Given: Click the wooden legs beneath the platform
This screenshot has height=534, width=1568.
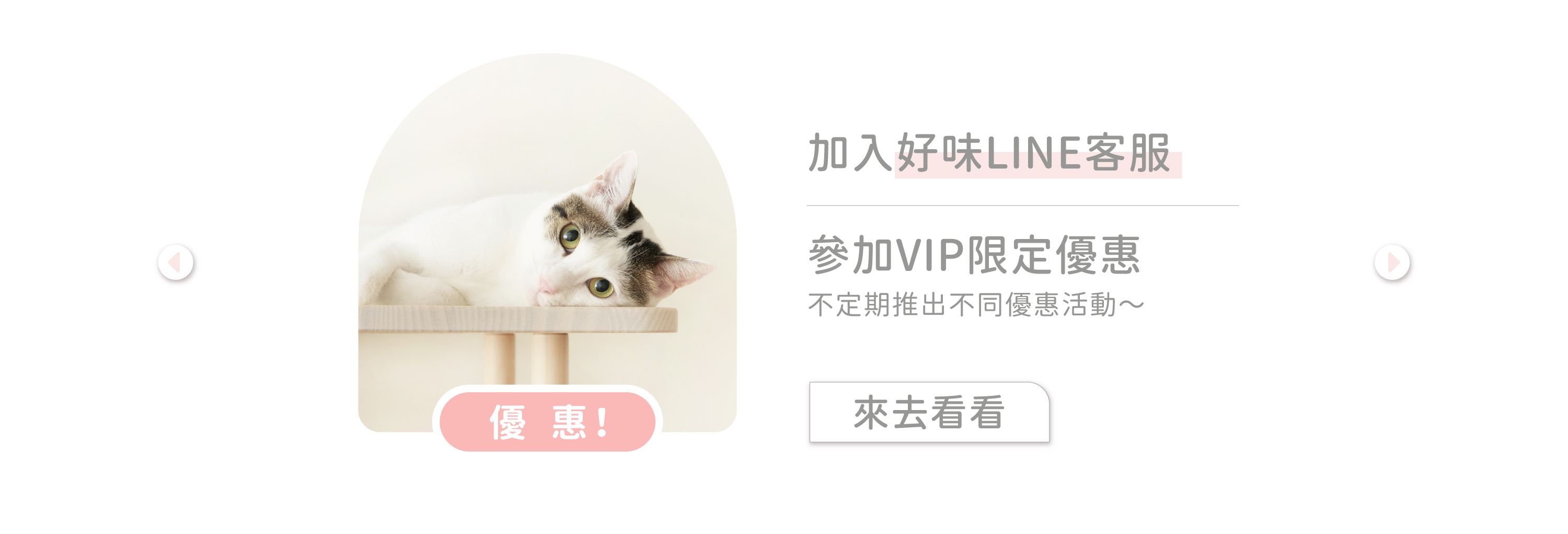Looking at the screenshot, I should pos(526,359).
